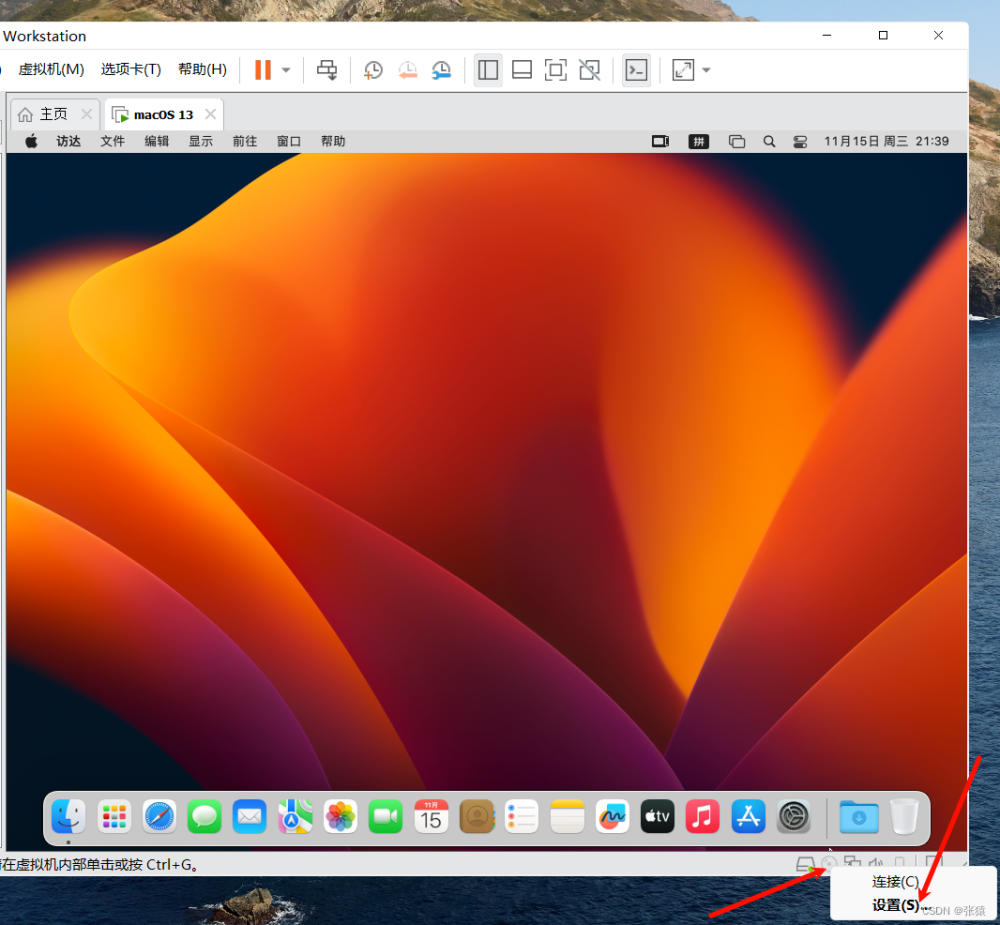
Task: Open Photos from the dock
Action: 340,817
